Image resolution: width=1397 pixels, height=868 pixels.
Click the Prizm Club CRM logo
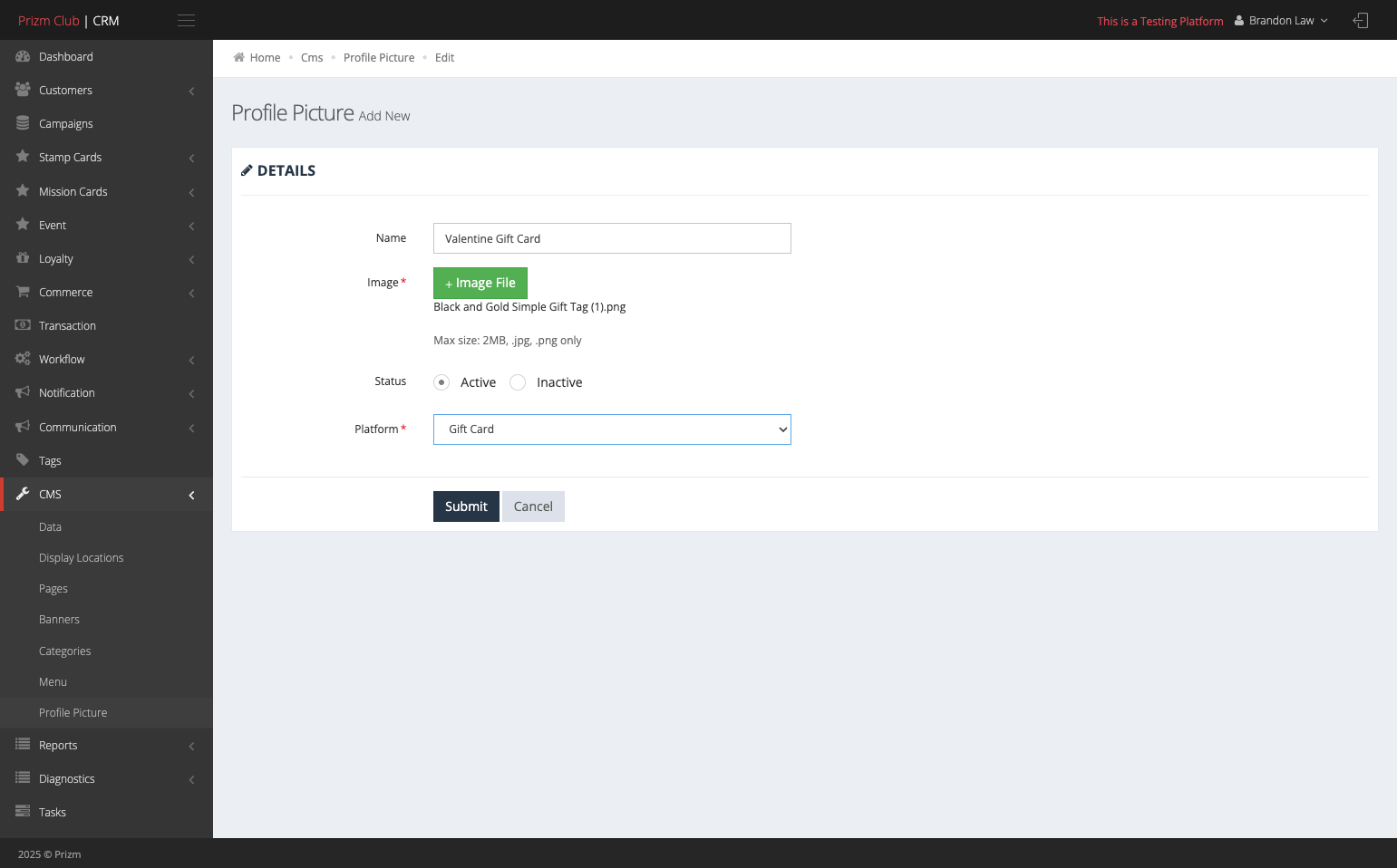[x=69, y=21]
